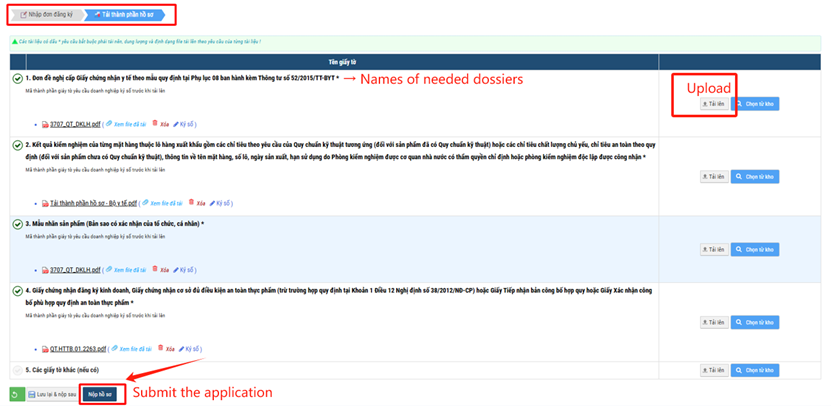831x406 pixels.
Task: Click the green check icon of document 4
Action: tap(17, 291)
